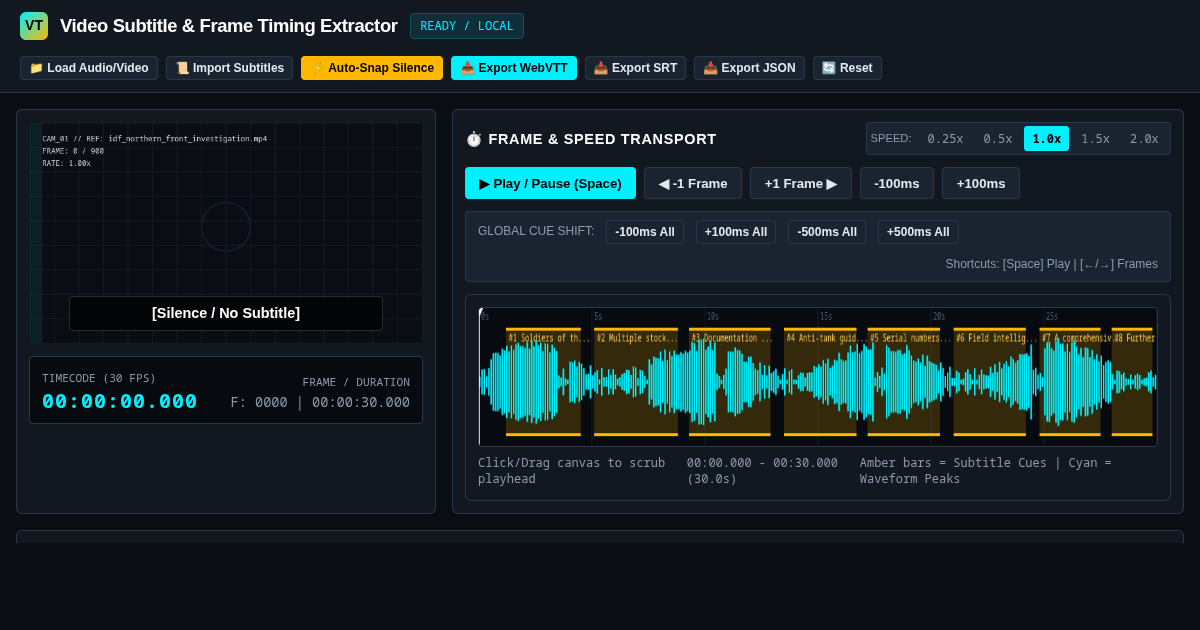The width and height of the screenshot is (1200, 630).
Task: Nudge playhead forward 100ms
Action: coord(981,183)
